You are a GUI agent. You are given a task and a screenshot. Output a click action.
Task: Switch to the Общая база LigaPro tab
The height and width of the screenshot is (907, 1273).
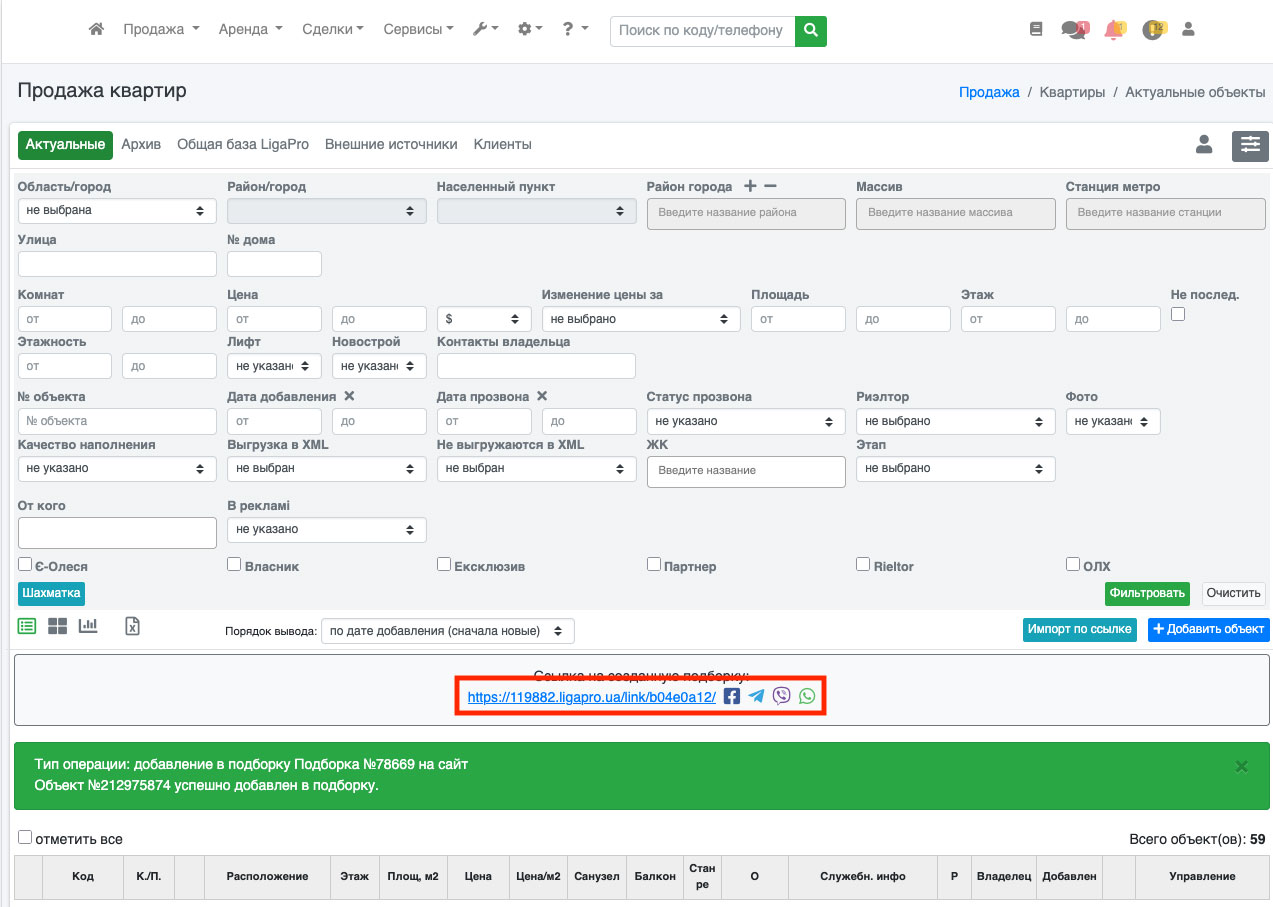pyautogui.click(x=243, y=145)
